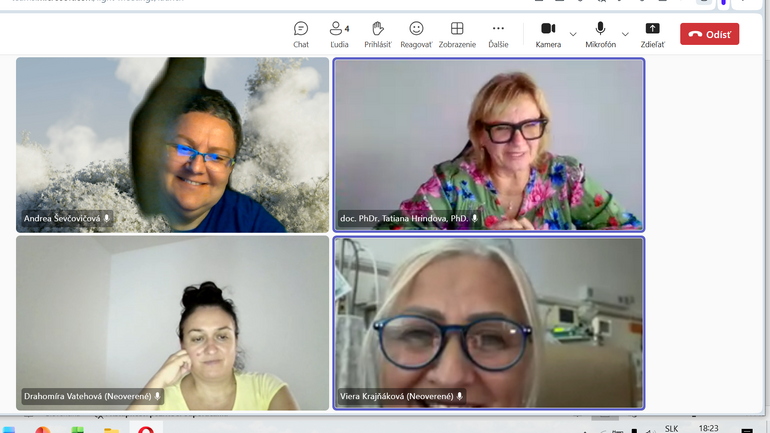Select Drahomíra Vatehová video tile
Screen dimensions: 770x433
172,323
